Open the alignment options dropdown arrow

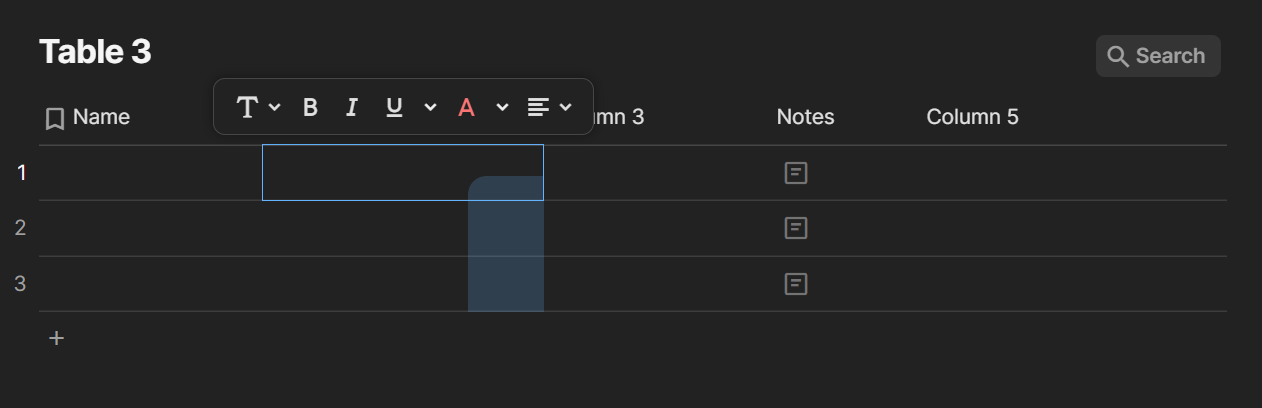[x=566, y=107]
